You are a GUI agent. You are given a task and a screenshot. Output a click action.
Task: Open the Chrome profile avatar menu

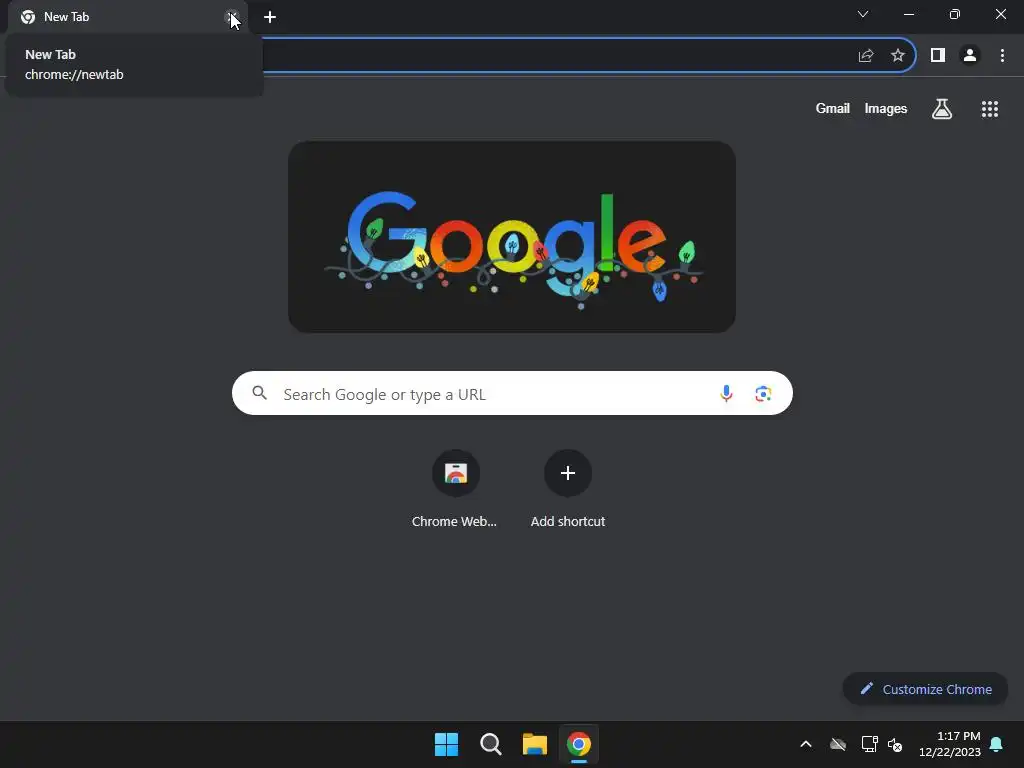tap(970, 56)
